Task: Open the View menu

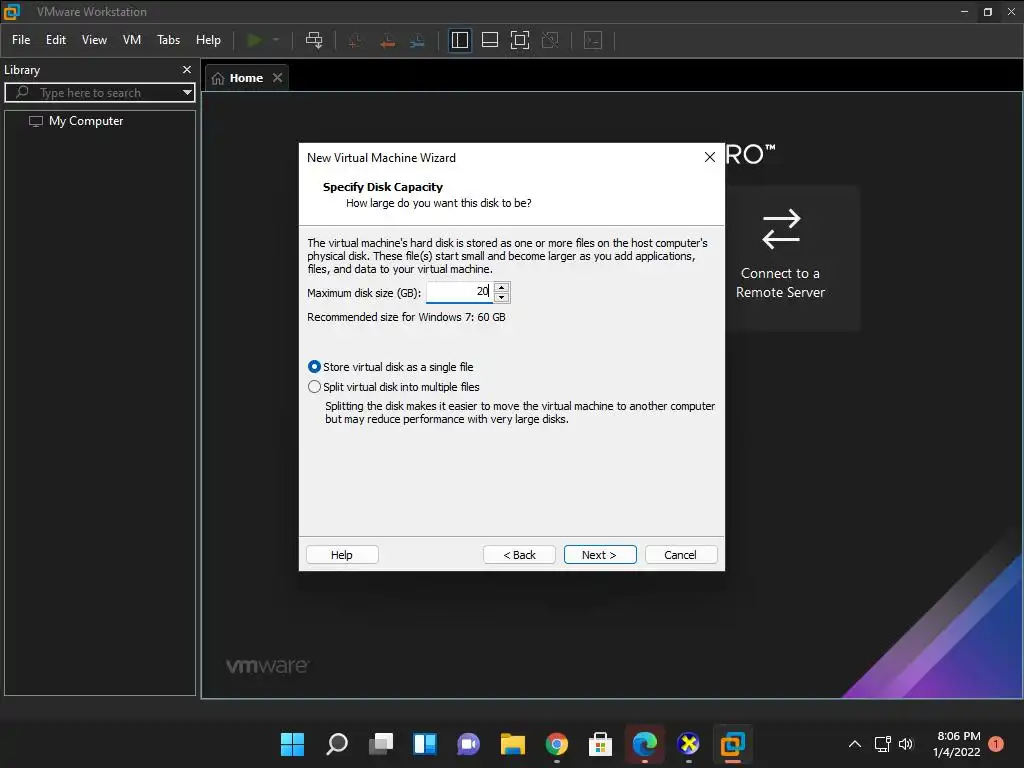Action: 94,40
